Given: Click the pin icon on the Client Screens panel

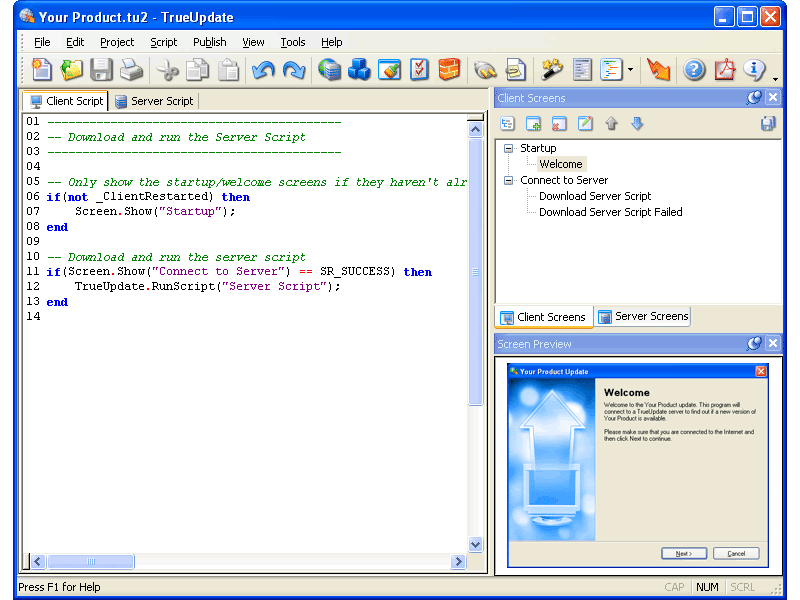Looking at the screenshot, I should point(754,97).
